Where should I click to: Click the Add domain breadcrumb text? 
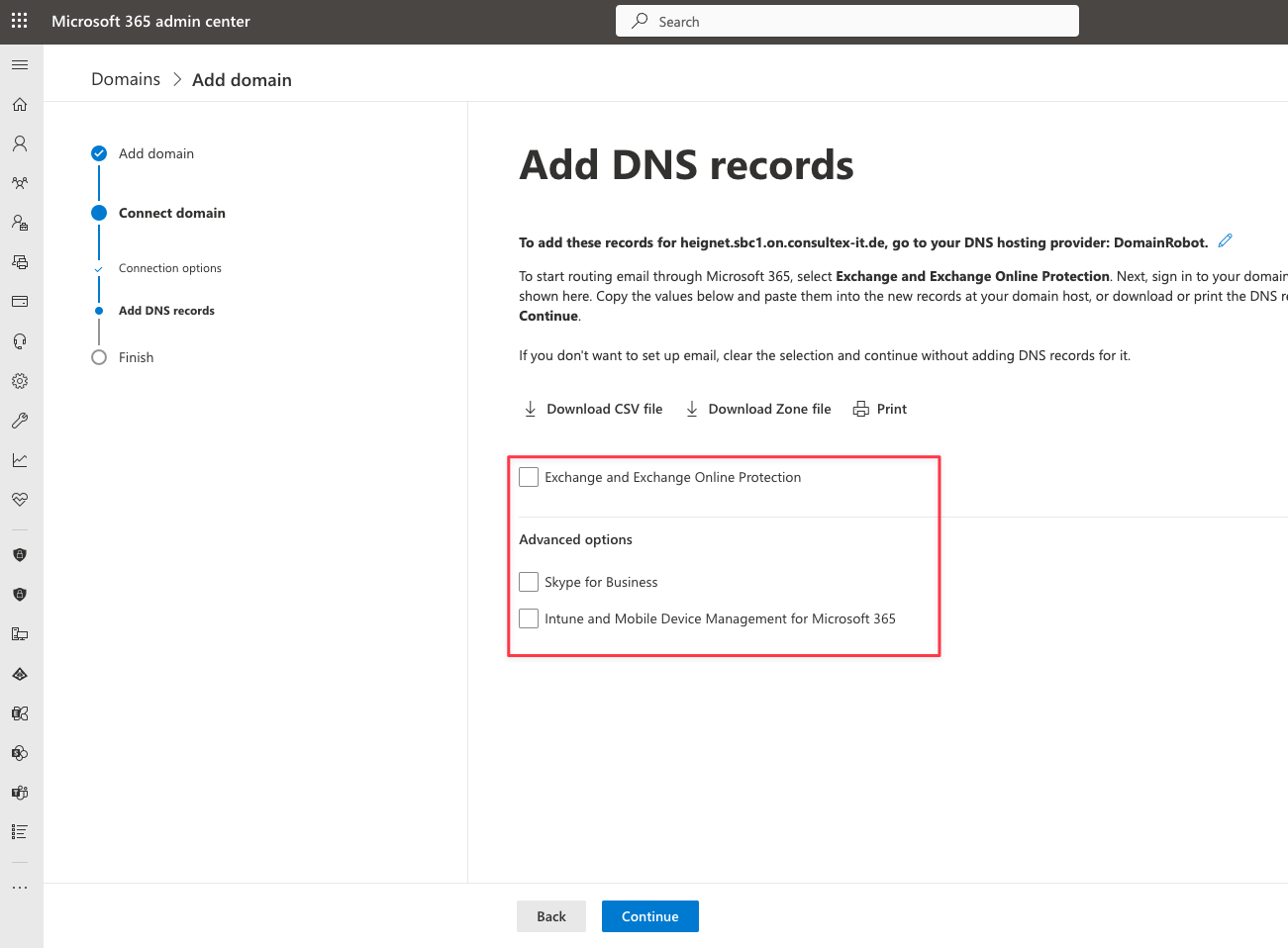tap(242, 80)
